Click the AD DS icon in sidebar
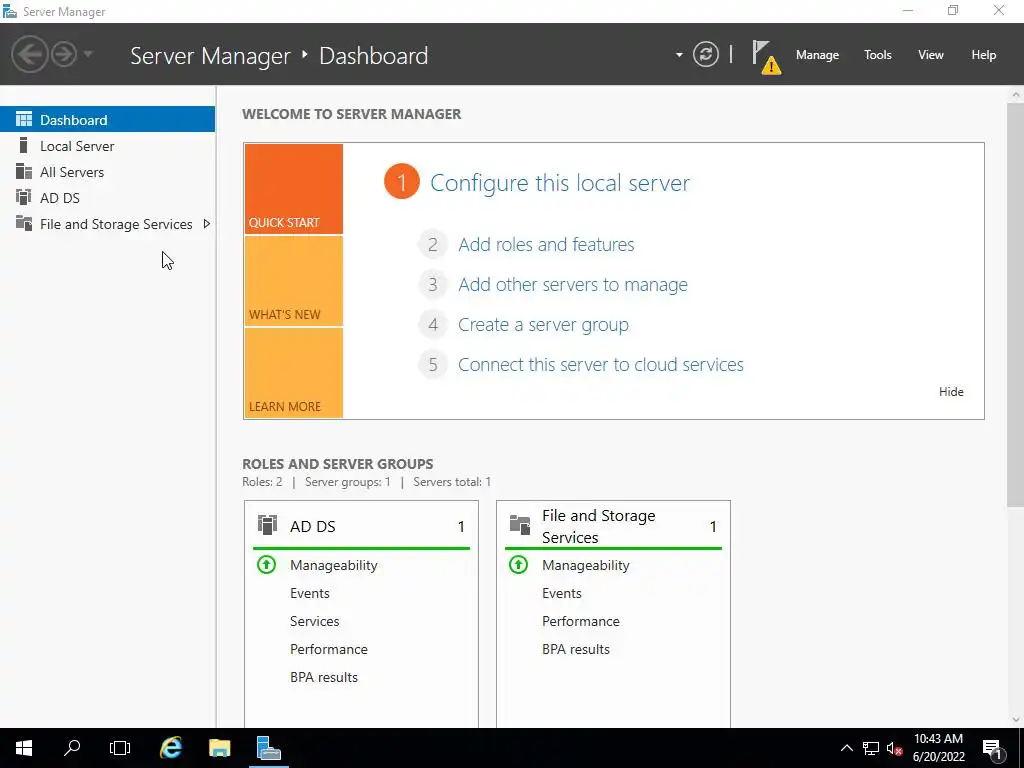The height and width of the screenshot is (768, 1024). pos(24,197)
